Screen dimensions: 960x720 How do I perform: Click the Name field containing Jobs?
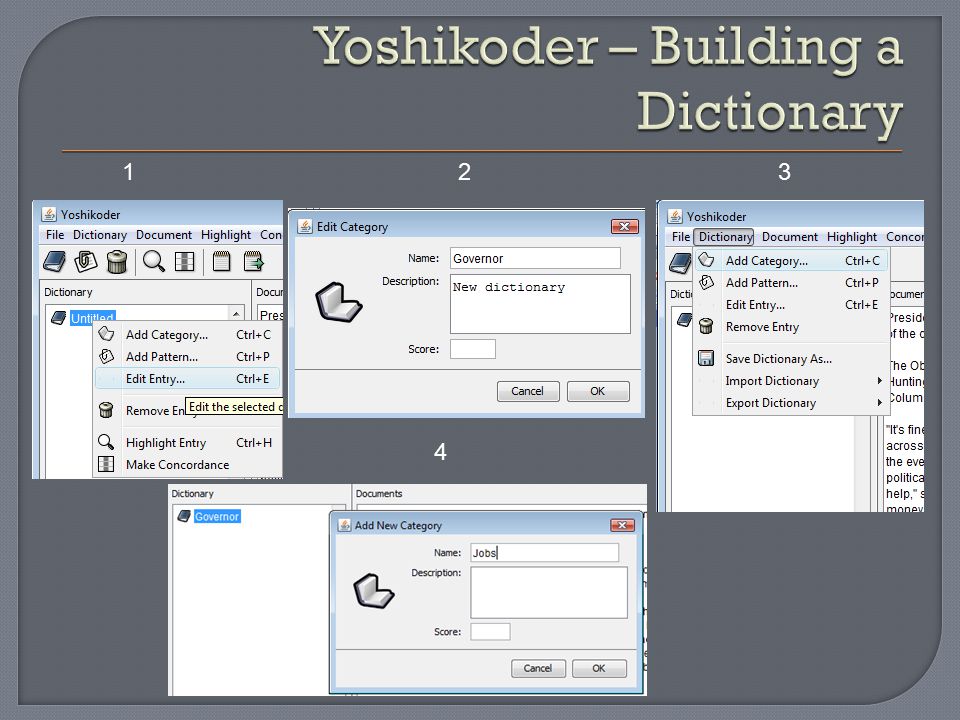(544, 552)
